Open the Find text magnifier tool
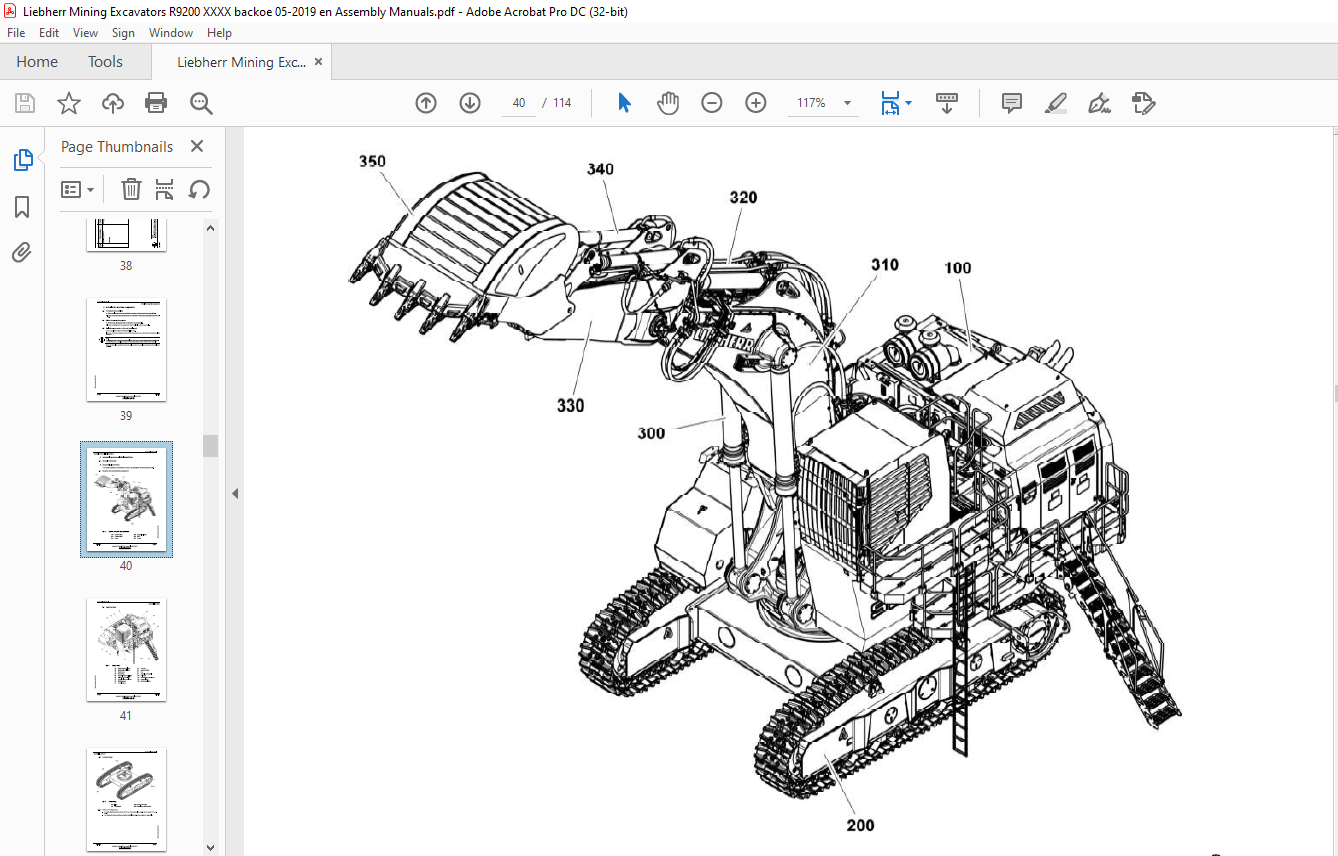This screenshot has width=1338, height=856. (201, 103)
